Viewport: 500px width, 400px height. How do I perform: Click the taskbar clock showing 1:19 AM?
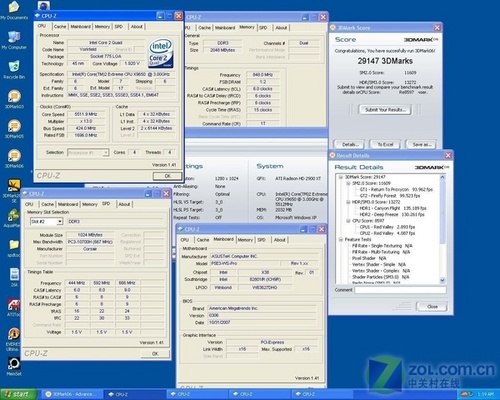pyautogui.click(x=485, y=394)
